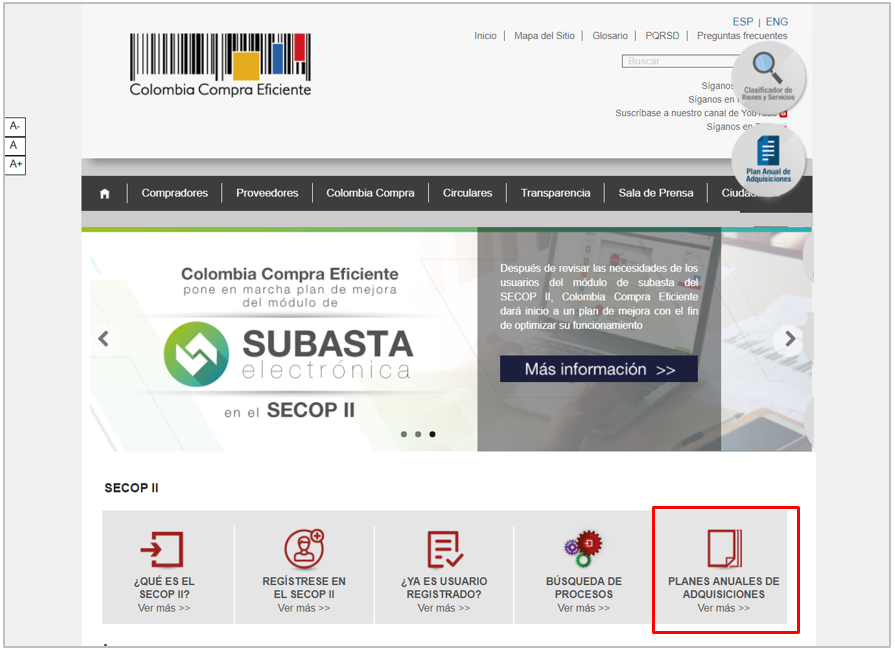Select the first carousel dot
The image size is (895, 653).
click(x=404, y=434)
